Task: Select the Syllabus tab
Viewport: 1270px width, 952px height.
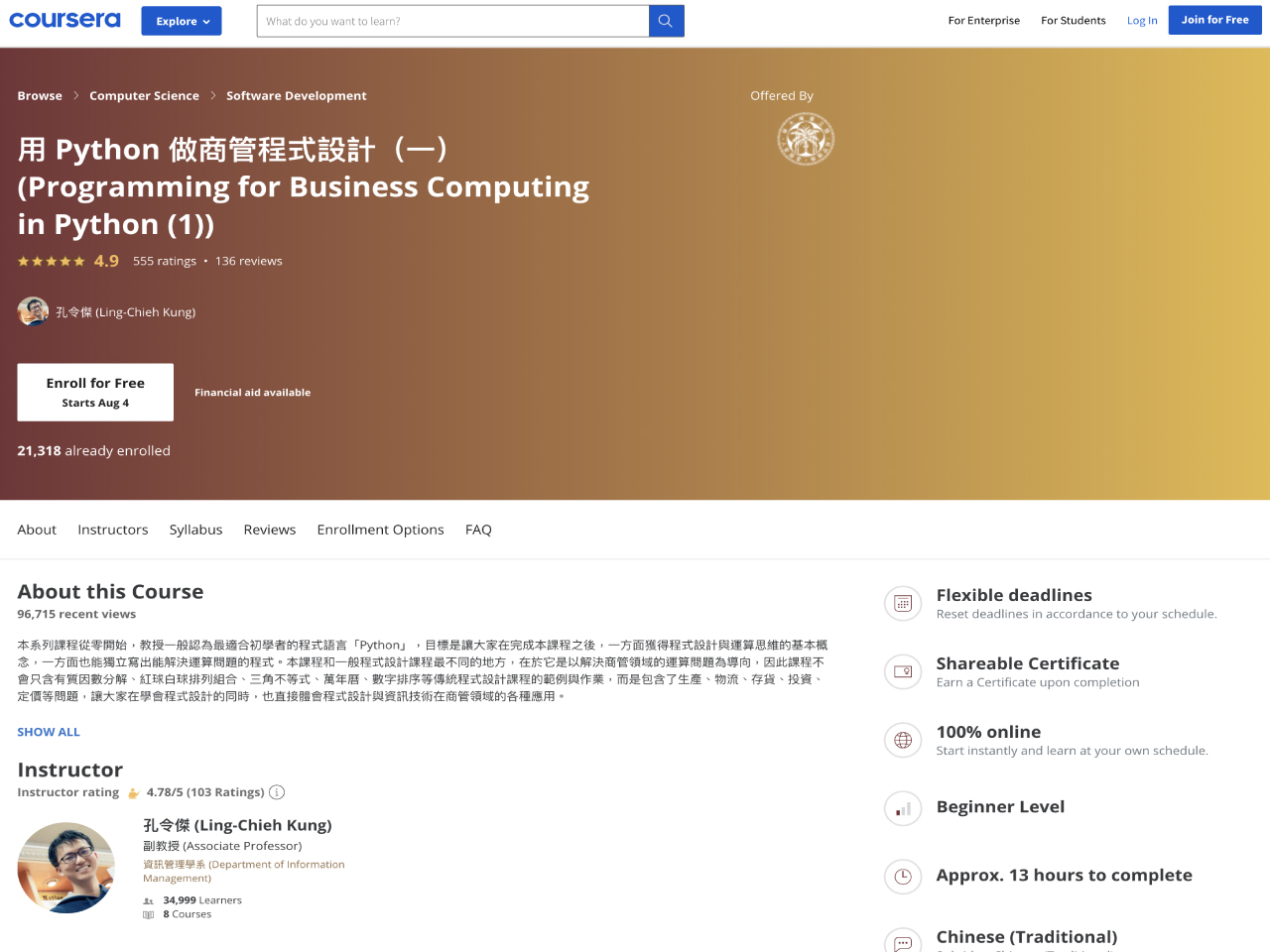Action: click(x=195, y=530)
